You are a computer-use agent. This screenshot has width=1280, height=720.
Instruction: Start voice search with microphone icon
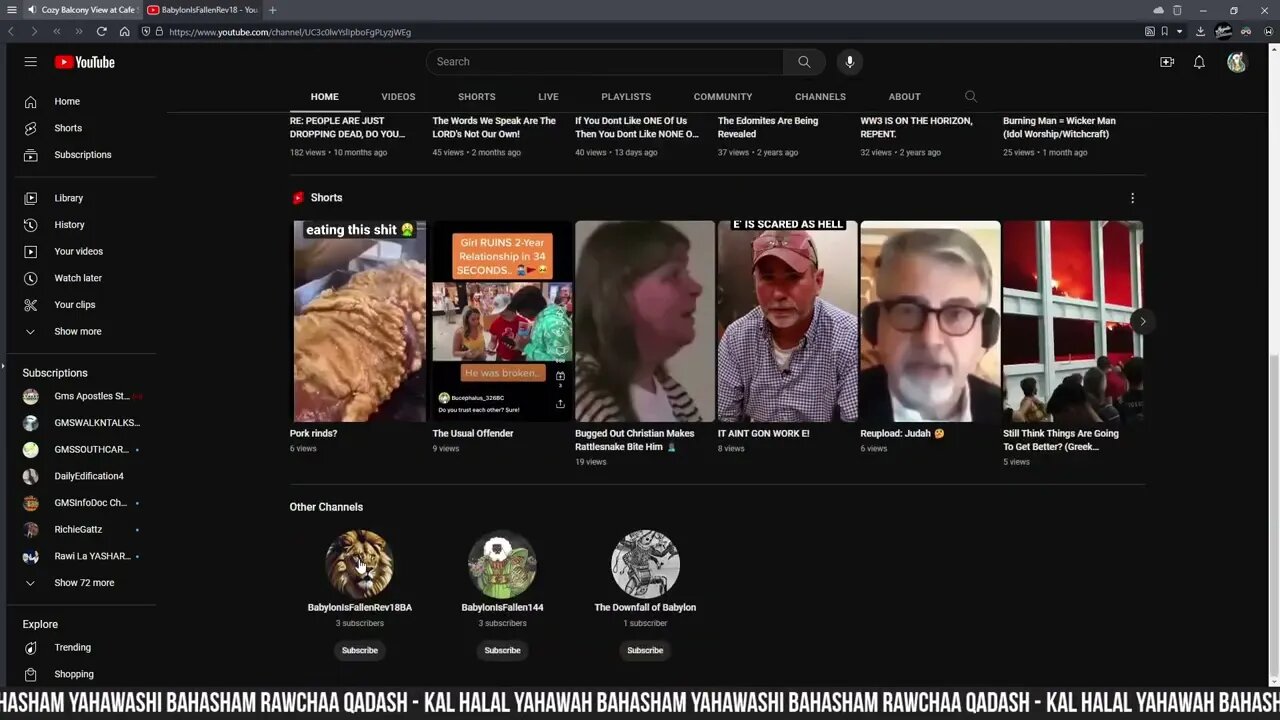850,62
